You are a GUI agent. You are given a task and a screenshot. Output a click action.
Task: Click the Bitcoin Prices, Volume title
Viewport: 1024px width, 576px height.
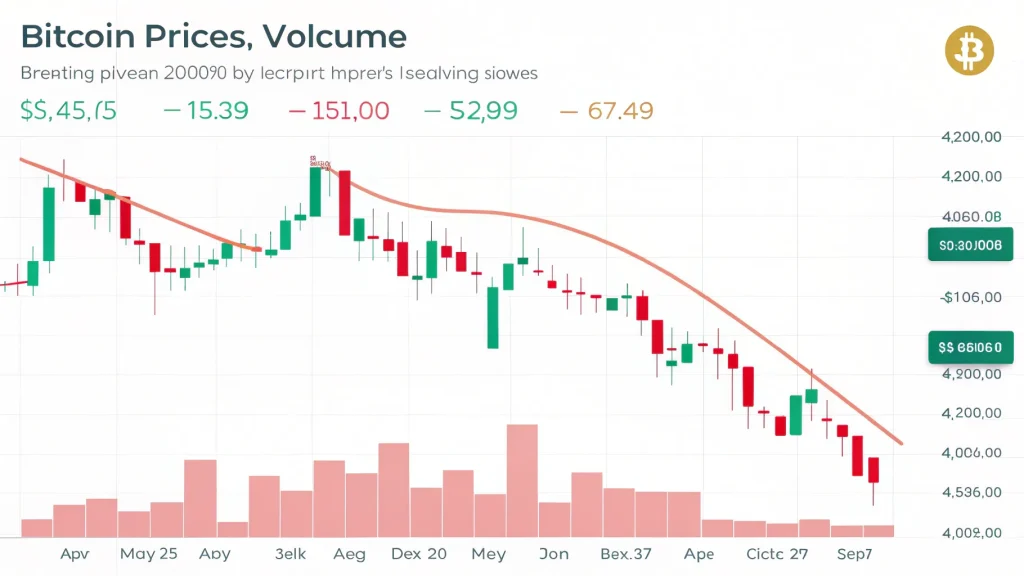(213, 37)
